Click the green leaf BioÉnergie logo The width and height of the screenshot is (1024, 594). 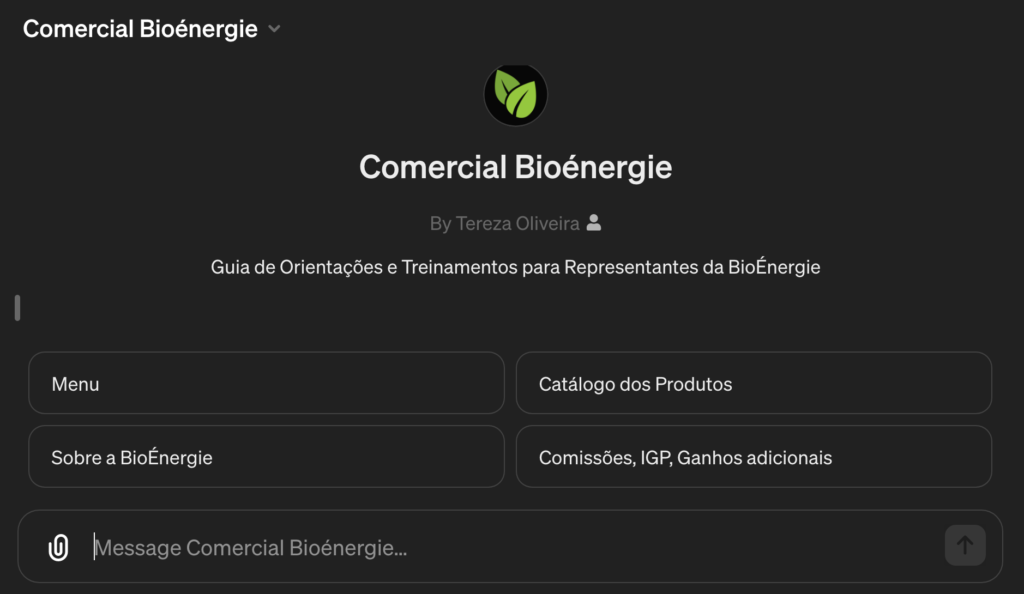(515, 96)
